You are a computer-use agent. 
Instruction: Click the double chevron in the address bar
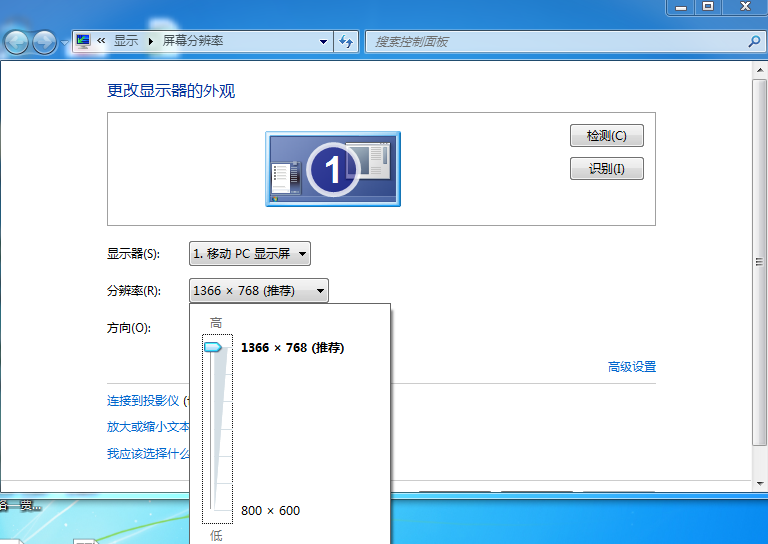pyautogui.click(x=101, y=41)
